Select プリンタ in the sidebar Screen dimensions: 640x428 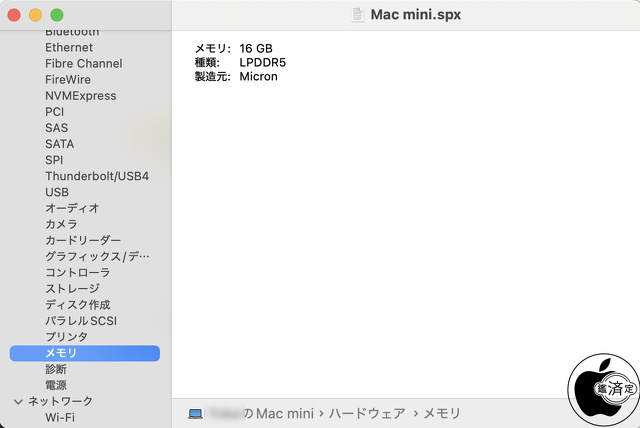67,337
